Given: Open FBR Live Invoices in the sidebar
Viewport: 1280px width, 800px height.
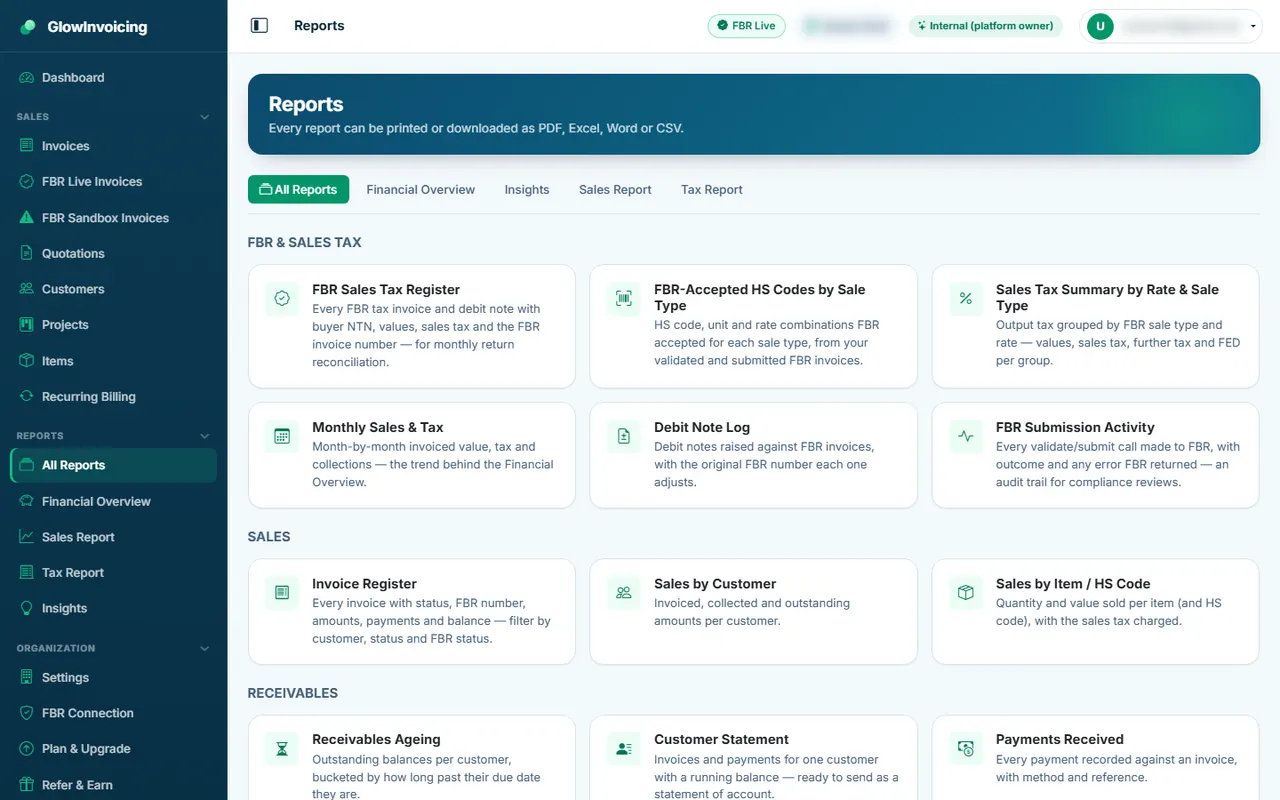Looking at the screenshot, I should pyautogui.click(x=113, y=182).
